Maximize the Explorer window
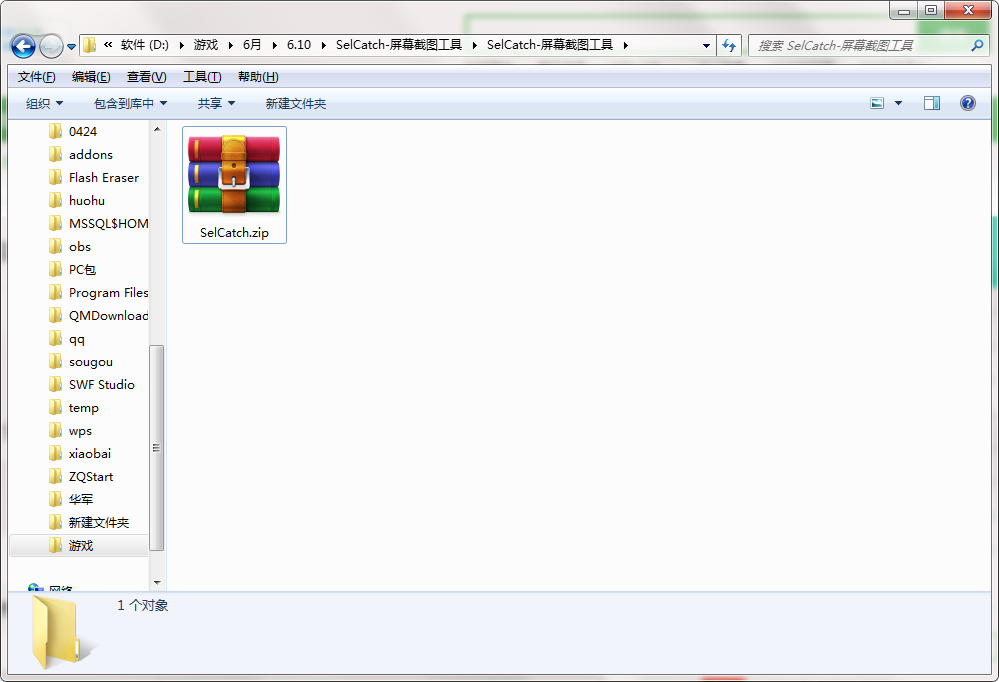Viewport: 999px width, 682px height. coord(931,10)
